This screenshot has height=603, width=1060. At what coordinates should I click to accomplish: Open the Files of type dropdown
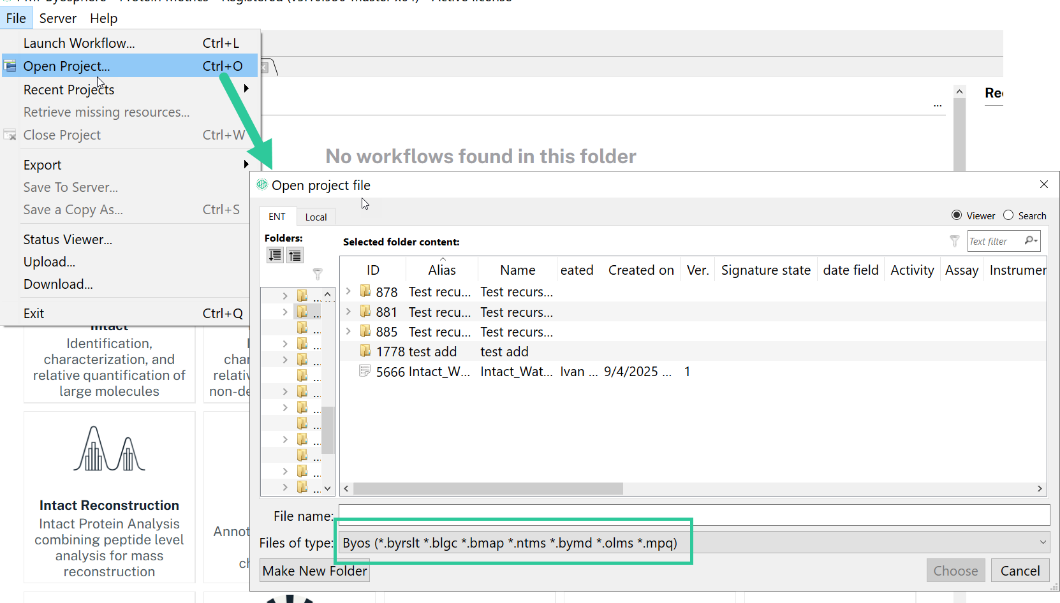pos(694,542)
